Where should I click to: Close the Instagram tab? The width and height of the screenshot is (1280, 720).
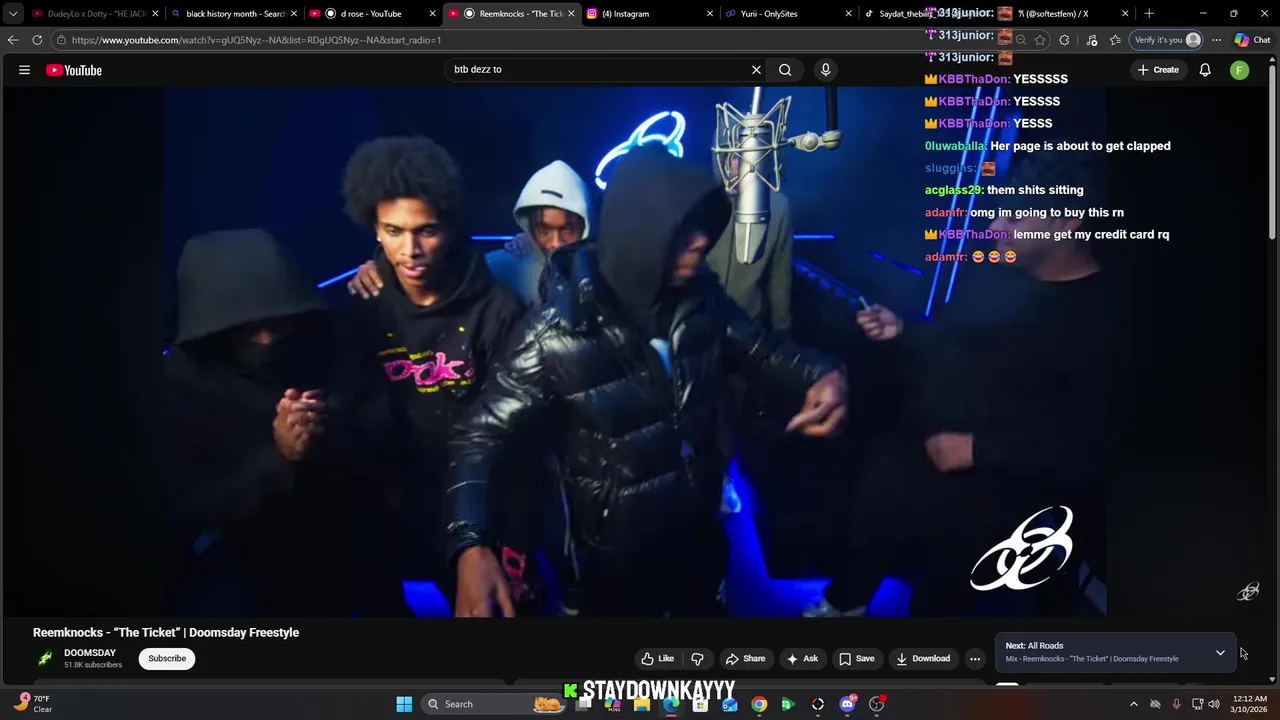click(x=710, y=14)
